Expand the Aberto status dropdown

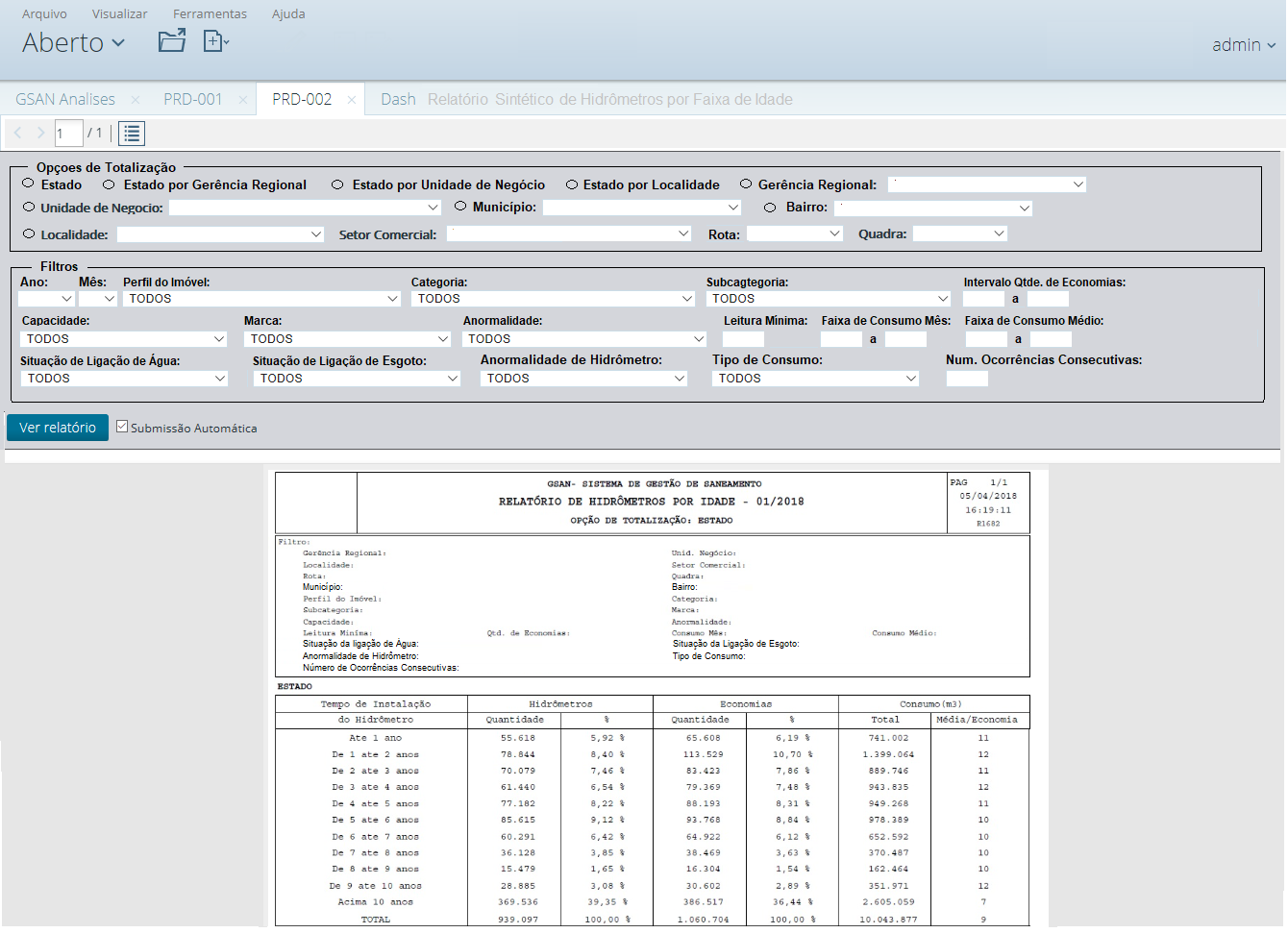74,43
